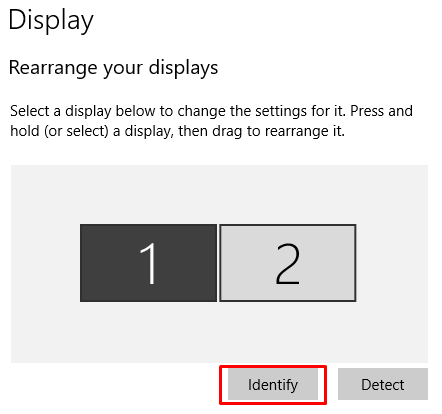Click the number 1 on the first display
This screenshot has height=414, width=442.
[x=148, y=263]
